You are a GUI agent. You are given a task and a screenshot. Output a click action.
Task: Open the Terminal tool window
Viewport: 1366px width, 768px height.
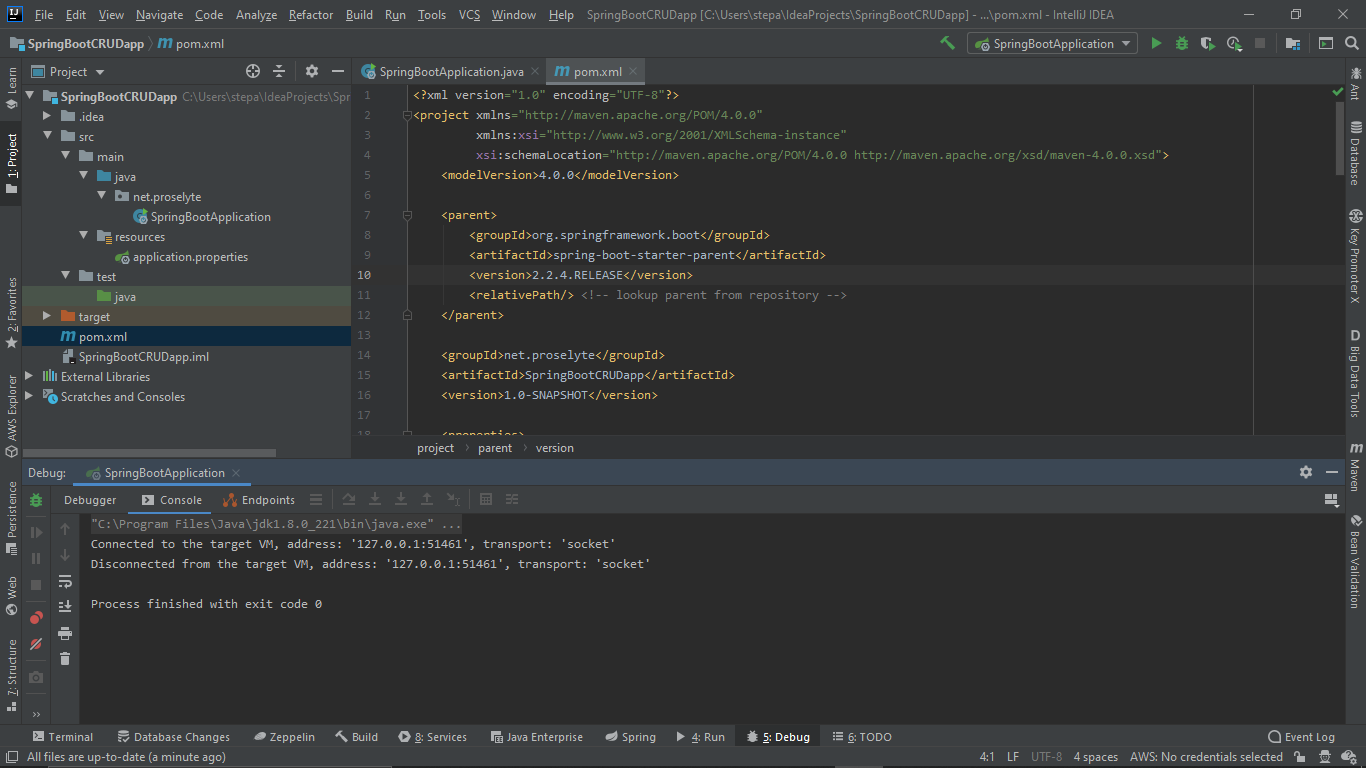(62, 737)
